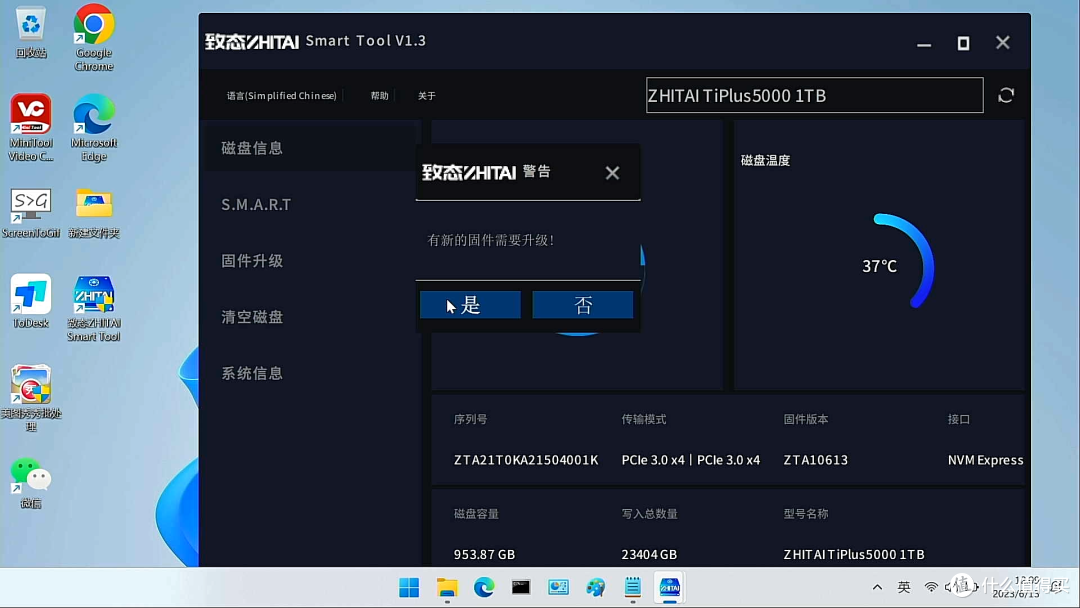This screenshot has height=608, width=1080.
Task: Show hidden tray icons chevron
Action: 877,587
